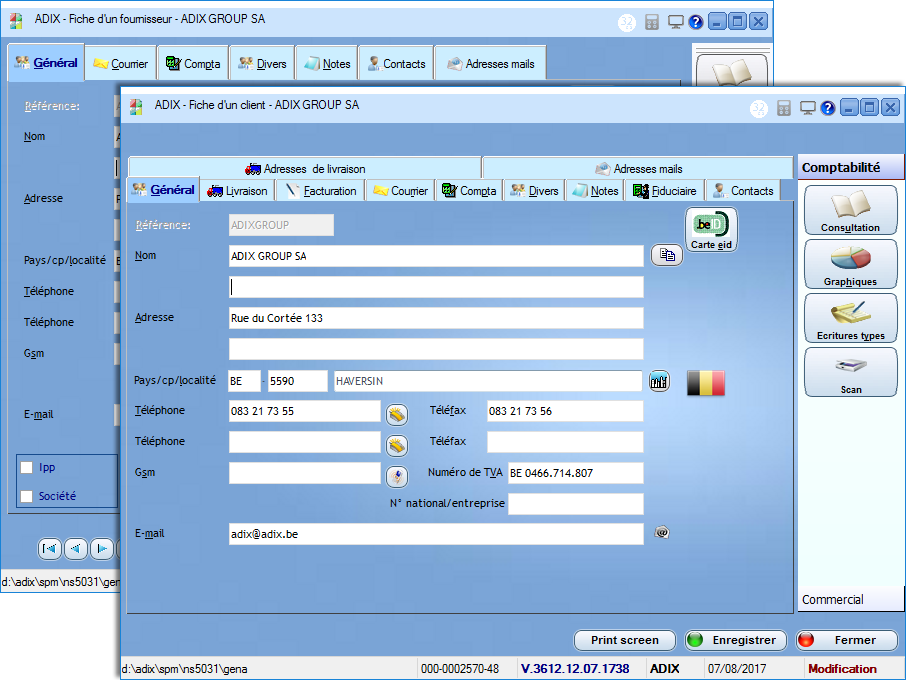Click the Print screen button
Screen dimensions: 906x680
(x=625, y=640)
